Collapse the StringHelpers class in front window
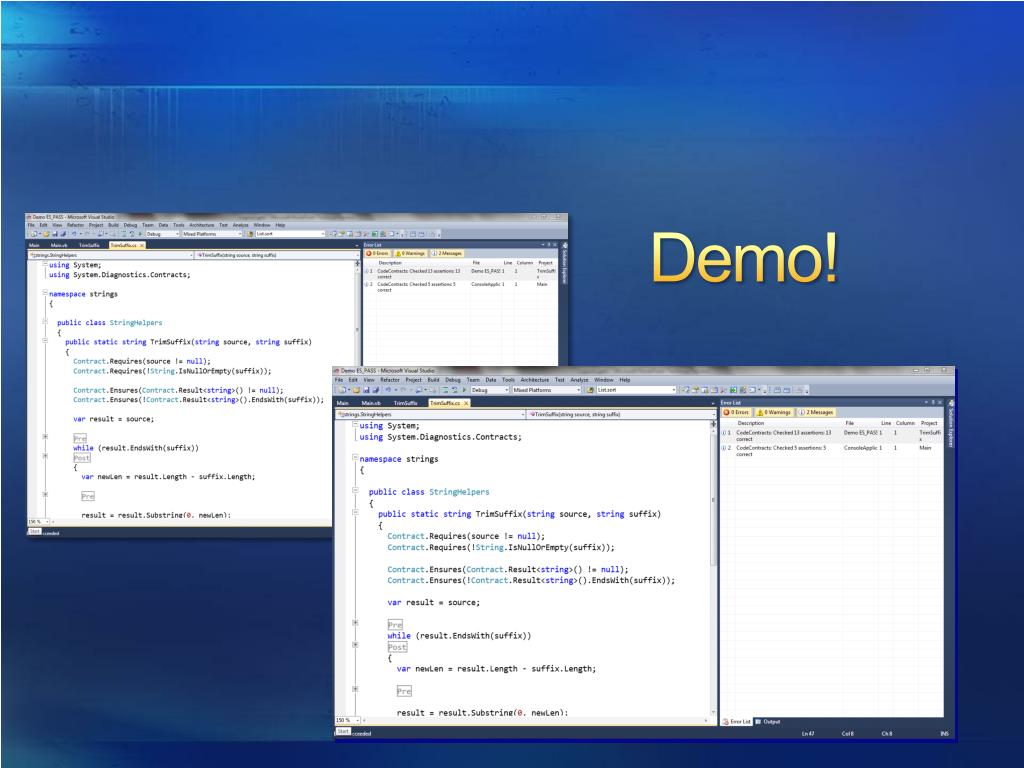1024x768 pixels. 355,490
